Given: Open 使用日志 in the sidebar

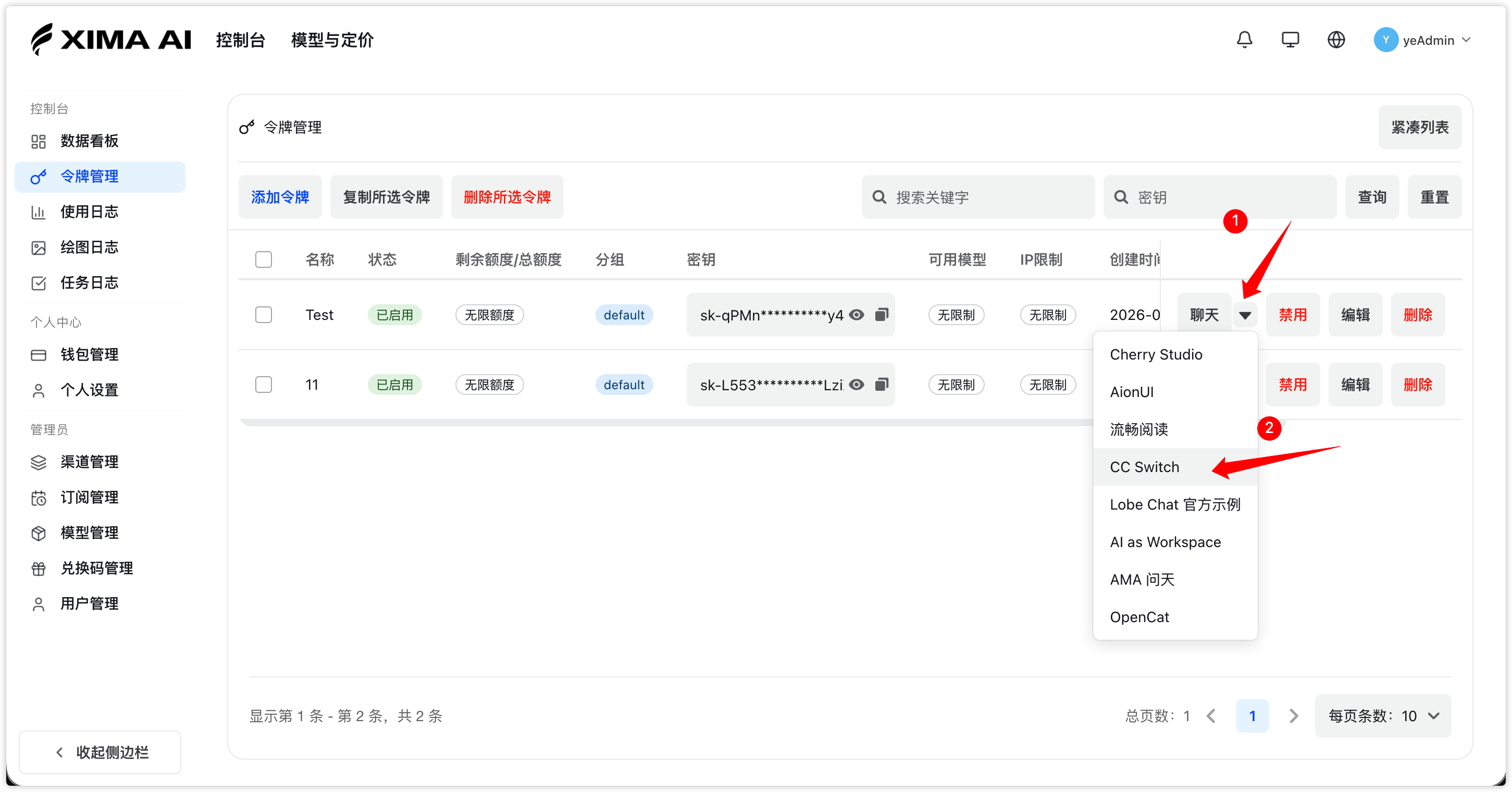Looking at the screenshot, I should point(100,212).
